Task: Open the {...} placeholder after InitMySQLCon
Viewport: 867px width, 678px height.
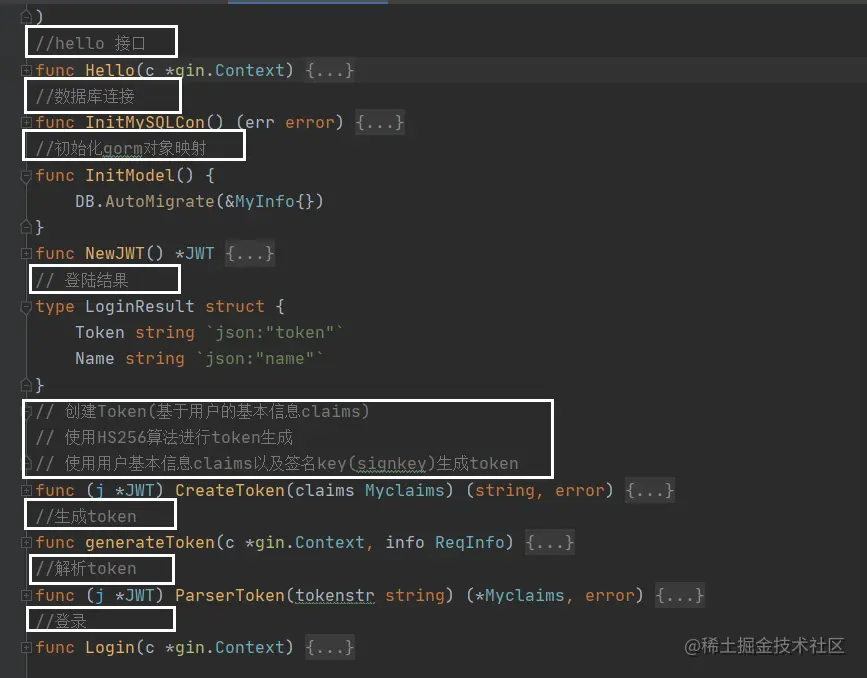Action: [380, 122]
